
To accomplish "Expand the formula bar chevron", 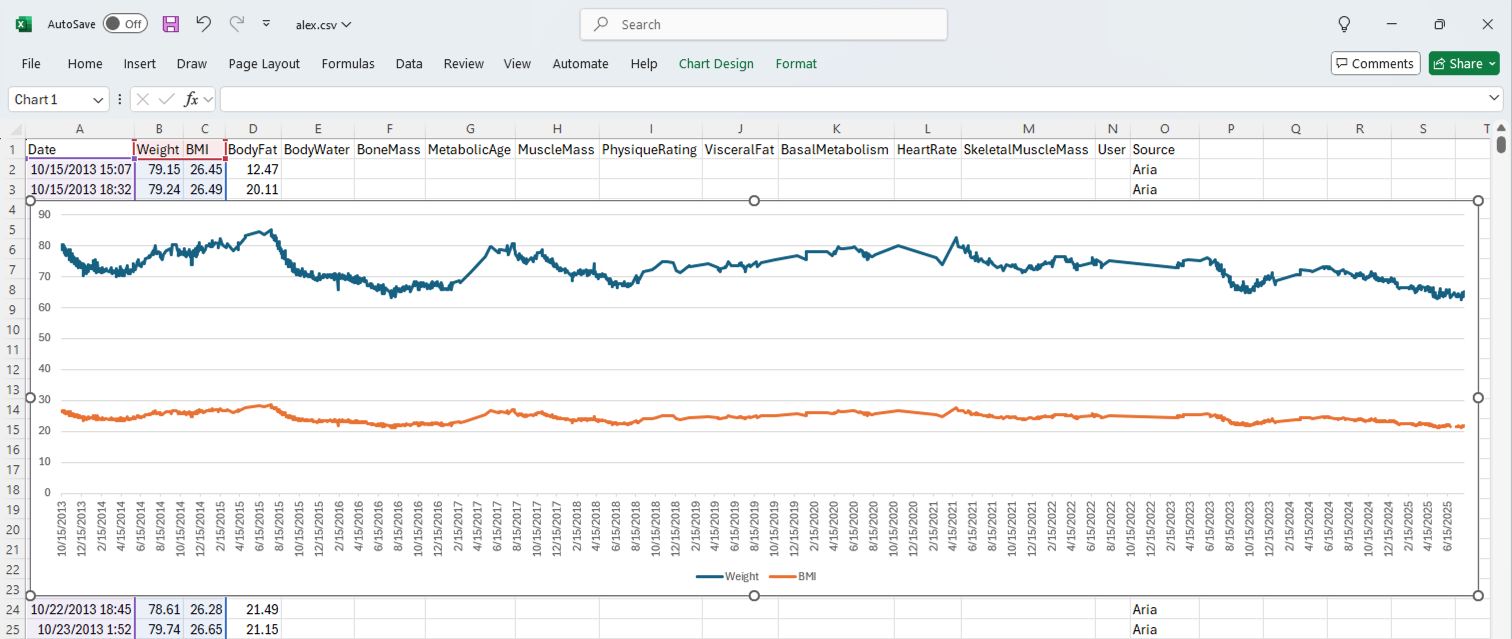I will coord(1495,99).
